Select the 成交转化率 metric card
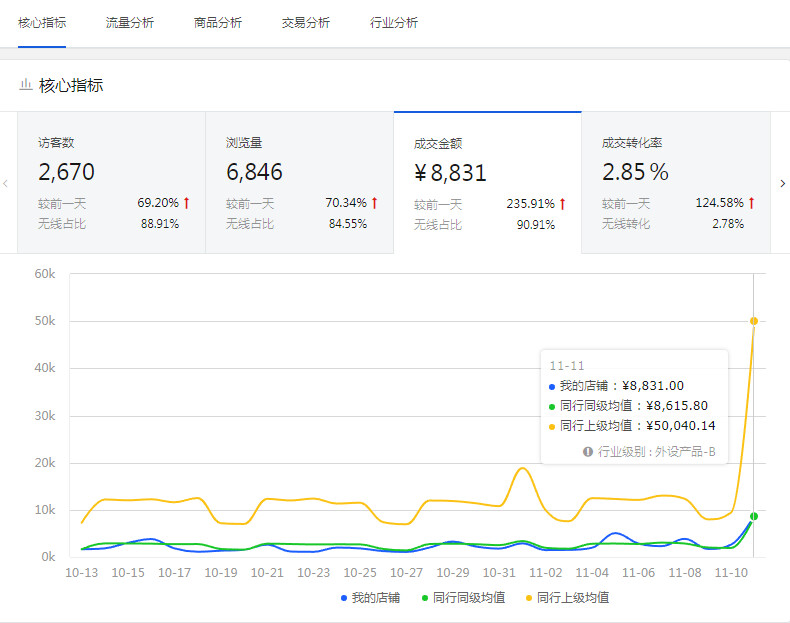The width and height of the screenshot is (790, 623). (675, 182)
